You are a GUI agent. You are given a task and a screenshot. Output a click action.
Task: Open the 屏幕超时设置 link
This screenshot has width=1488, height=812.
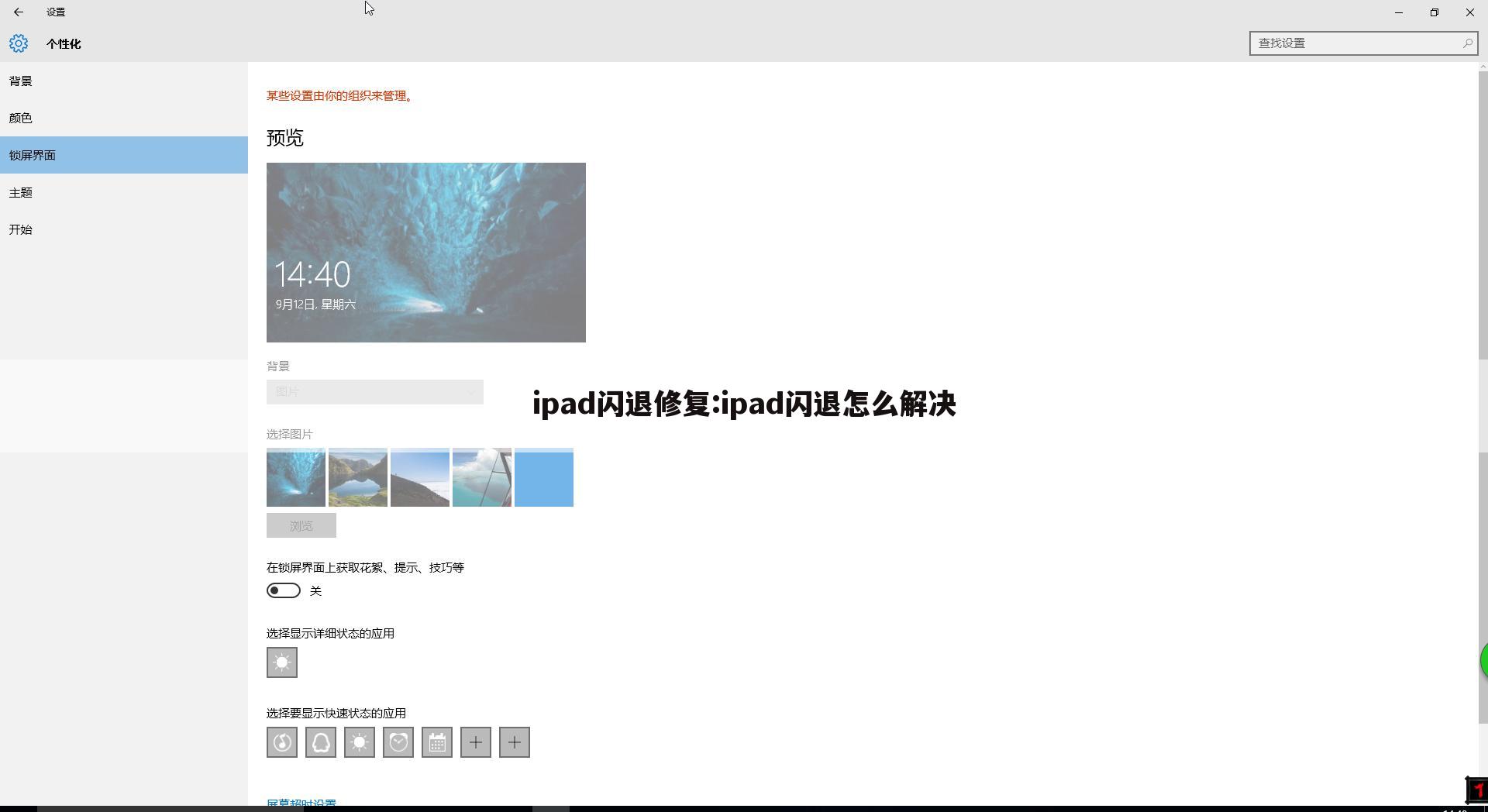click(301, 803)
